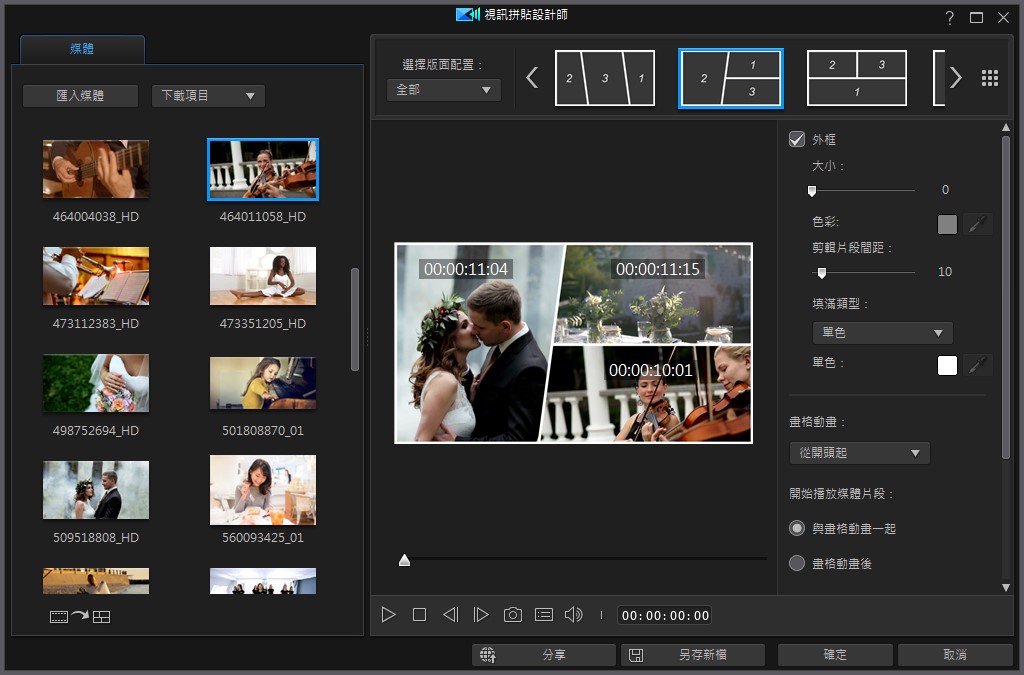The height and width of the screenshot is (675, 1024).
Task: Click the white 單色 color swatch
Action: pos(946,365)
